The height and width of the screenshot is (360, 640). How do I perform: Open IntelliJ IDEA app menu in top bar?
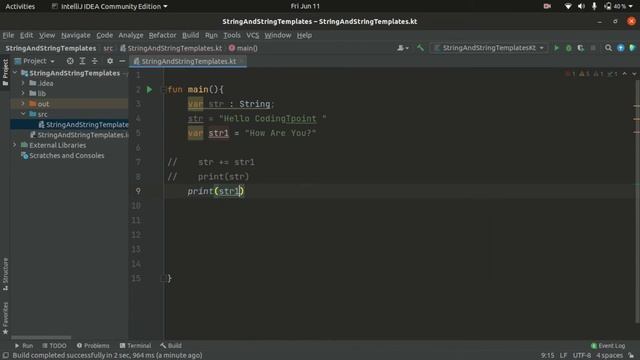[x=109, y=7]
